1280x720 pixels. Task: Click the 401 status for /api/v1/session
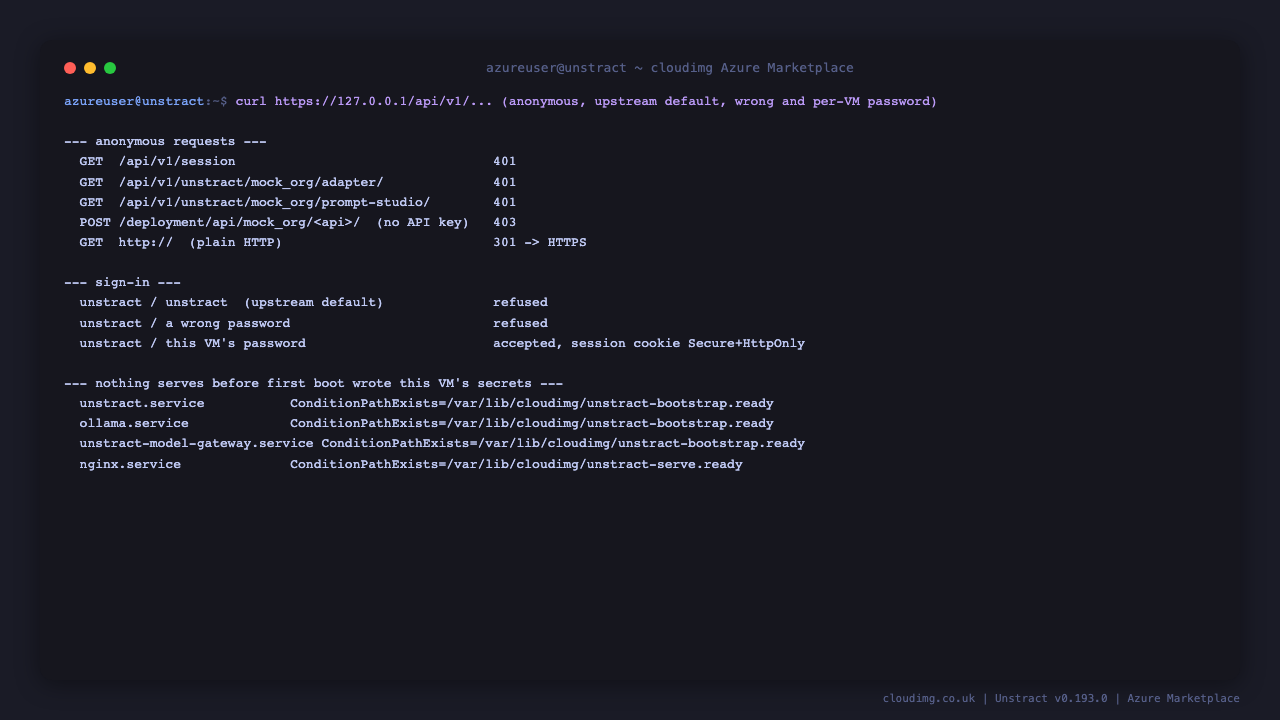tap(505, 162)
